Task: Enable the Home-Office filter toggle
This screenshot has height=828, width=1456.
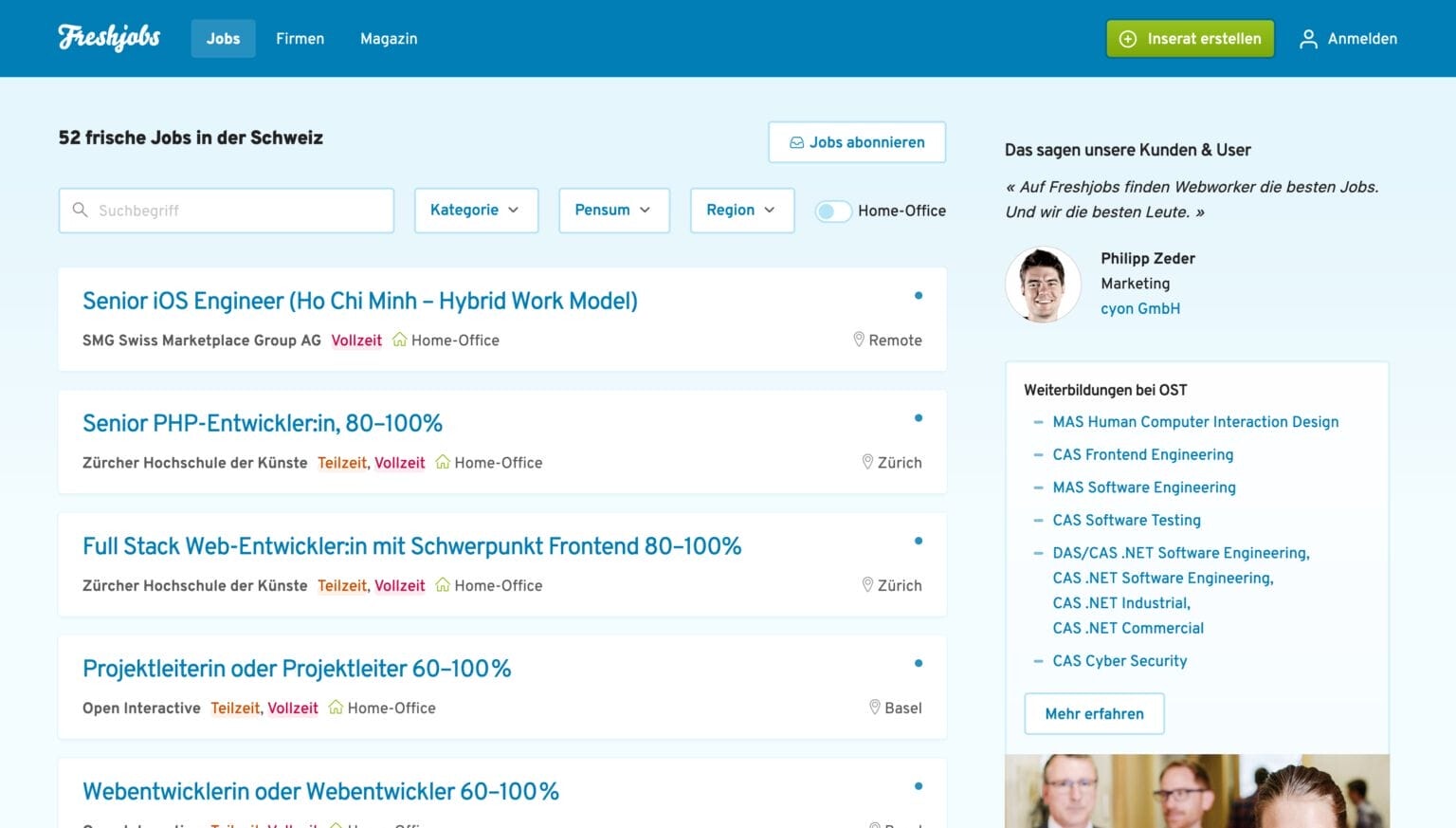Action: (x=833, y=211)
